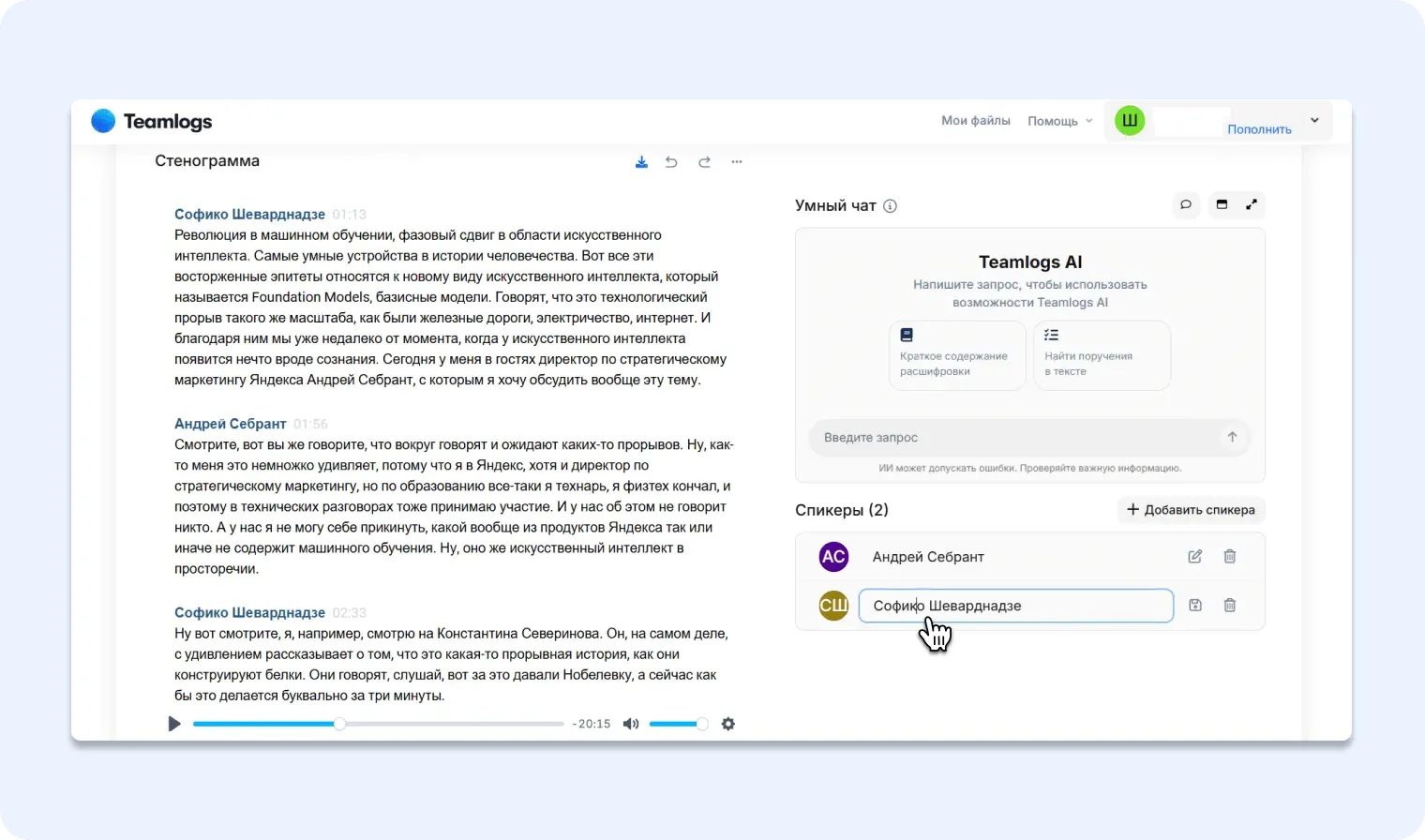Screen dimensions: 1425x840
Task: Open the Помощь dropdown menu
Action: (x=1060, y=121)
